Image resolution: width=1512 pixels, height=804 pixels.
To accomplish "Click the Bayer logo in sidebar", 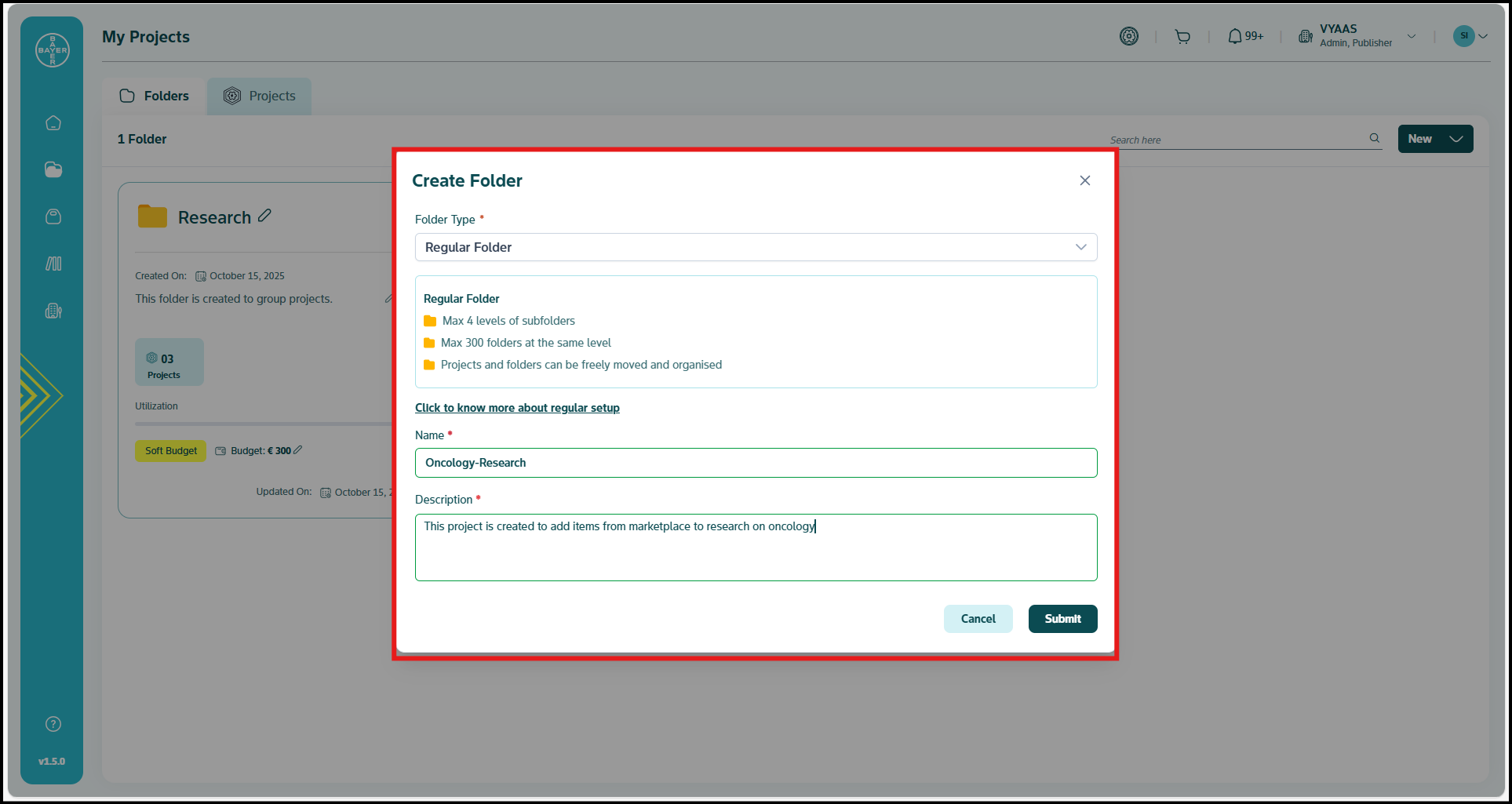I will coord(53,50).
